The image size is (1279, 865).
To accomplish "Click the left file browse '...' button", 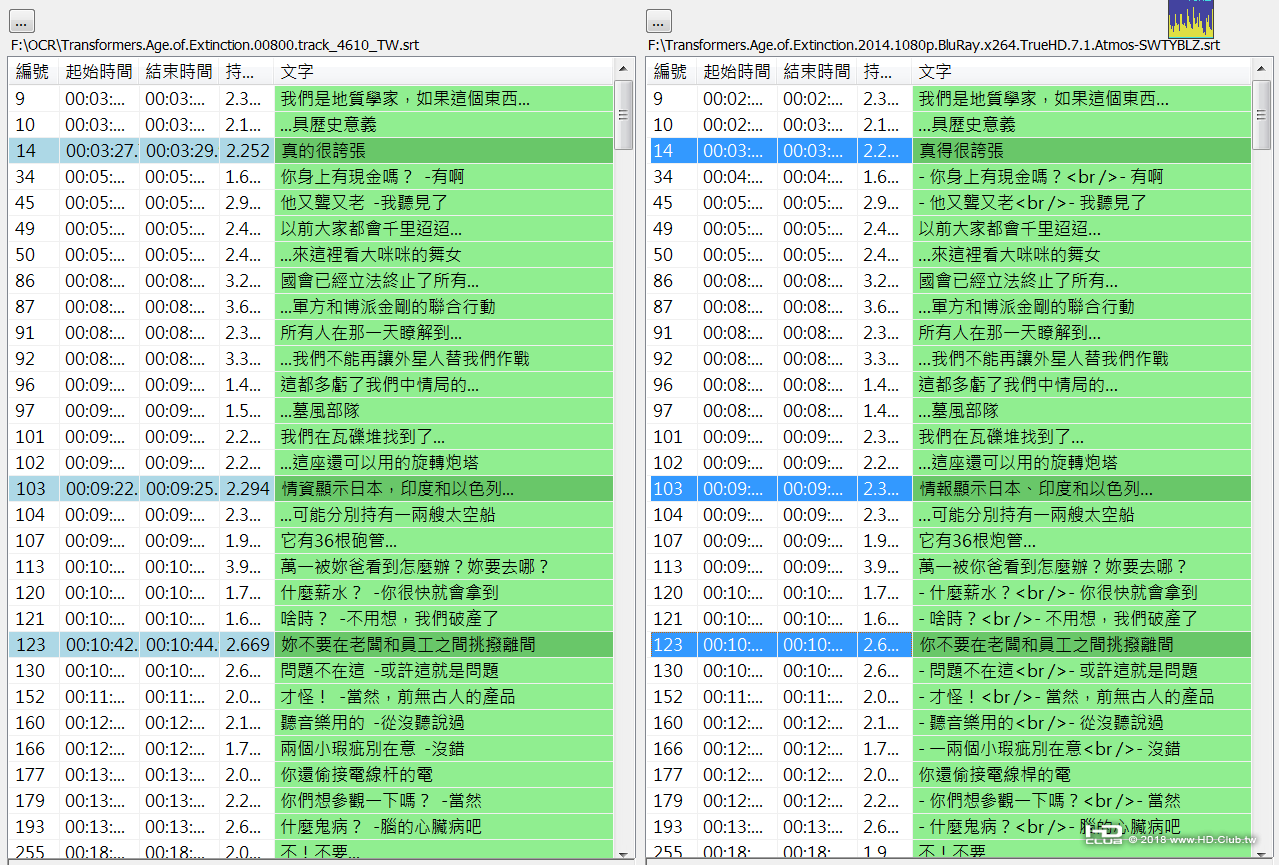I will tap(23, 21).
